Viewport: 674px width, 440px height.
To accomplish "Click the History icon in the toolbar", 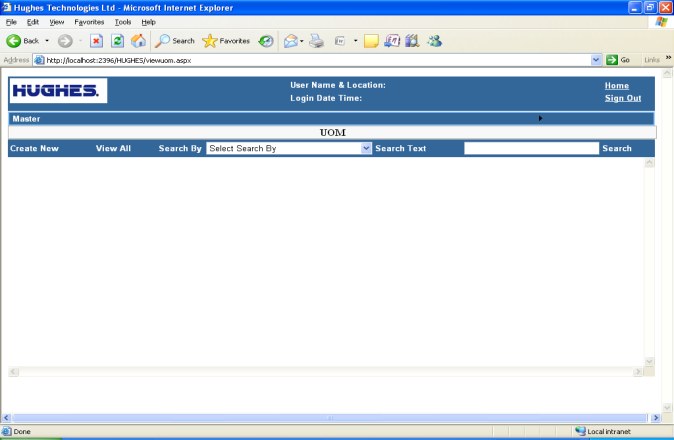I will [x=266, y=41].
